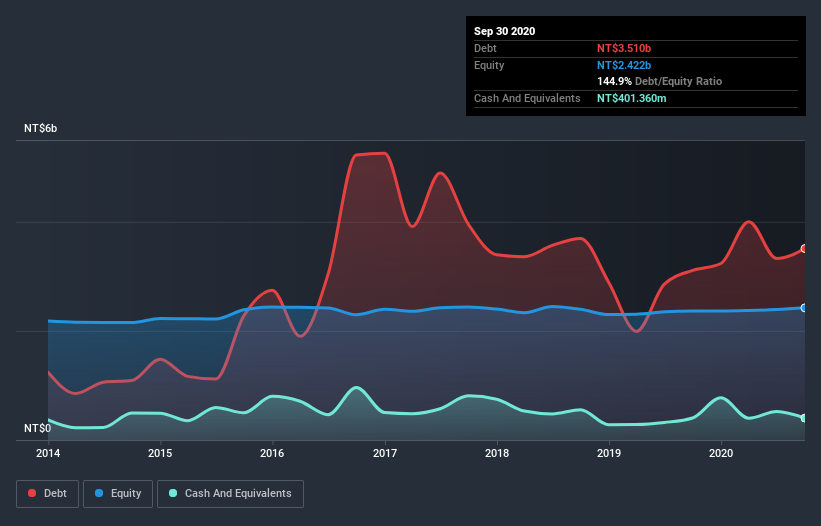Select the teal Cash endpoint marker on chart
The image size is (821, 526).
(x=804, y=418)
